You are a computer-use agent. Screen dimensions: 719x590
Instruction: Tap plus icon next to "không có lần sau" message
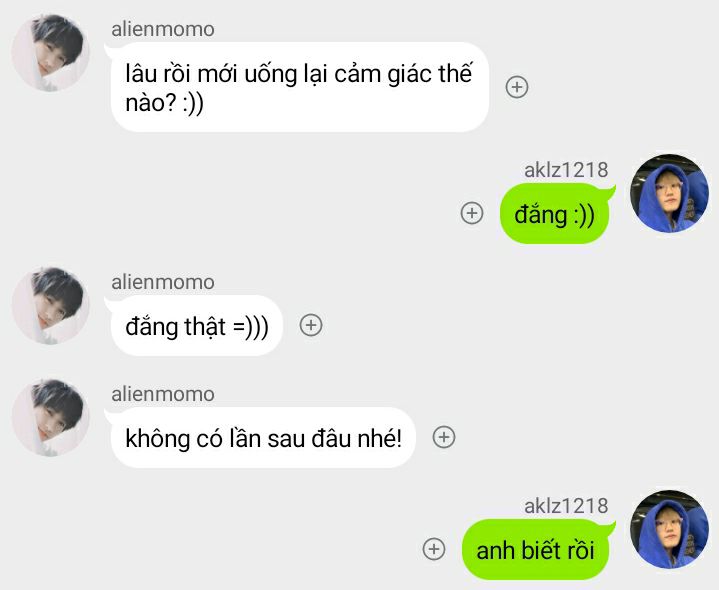pyautogui.click(x=444, y=437)
